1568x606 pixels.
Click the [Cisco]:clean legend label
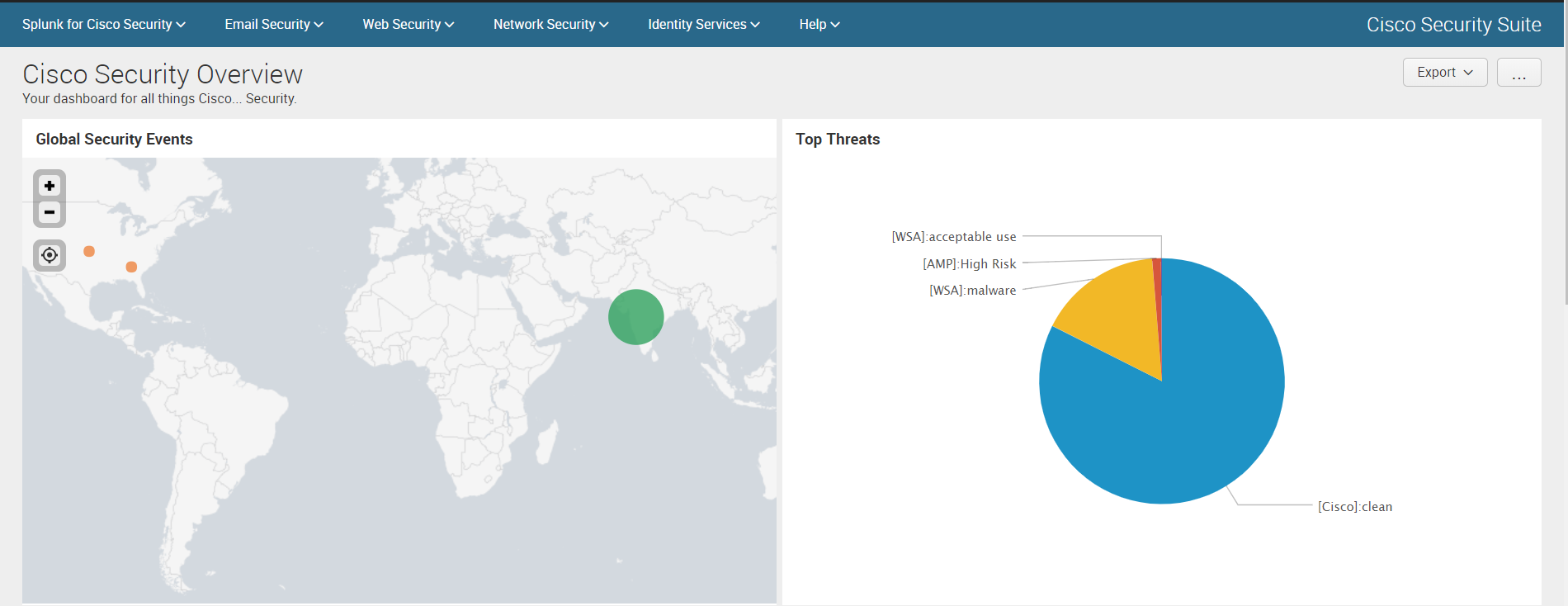coord(1355,507)
